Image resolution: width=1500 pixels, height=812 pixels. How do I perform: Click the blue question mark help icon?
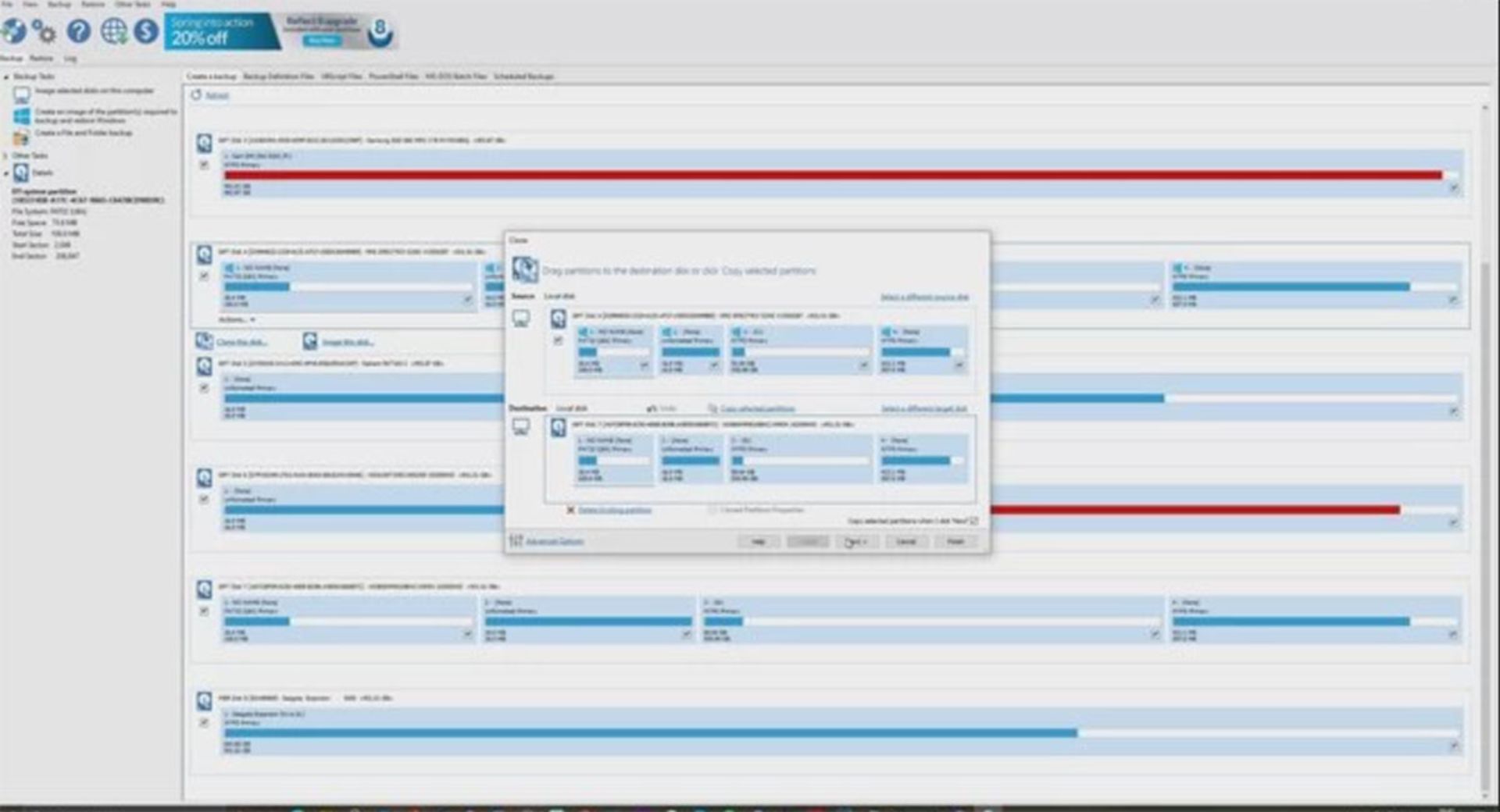[78, 31]
